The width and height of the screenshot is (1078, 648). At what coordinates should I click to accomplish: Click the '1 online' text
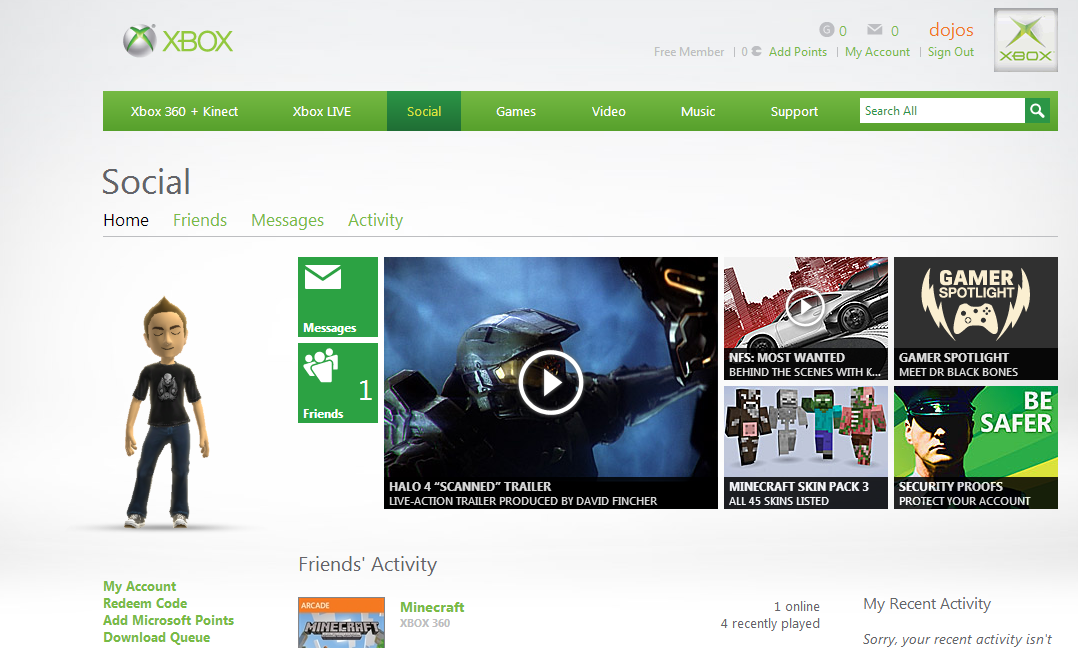[797, 607]
